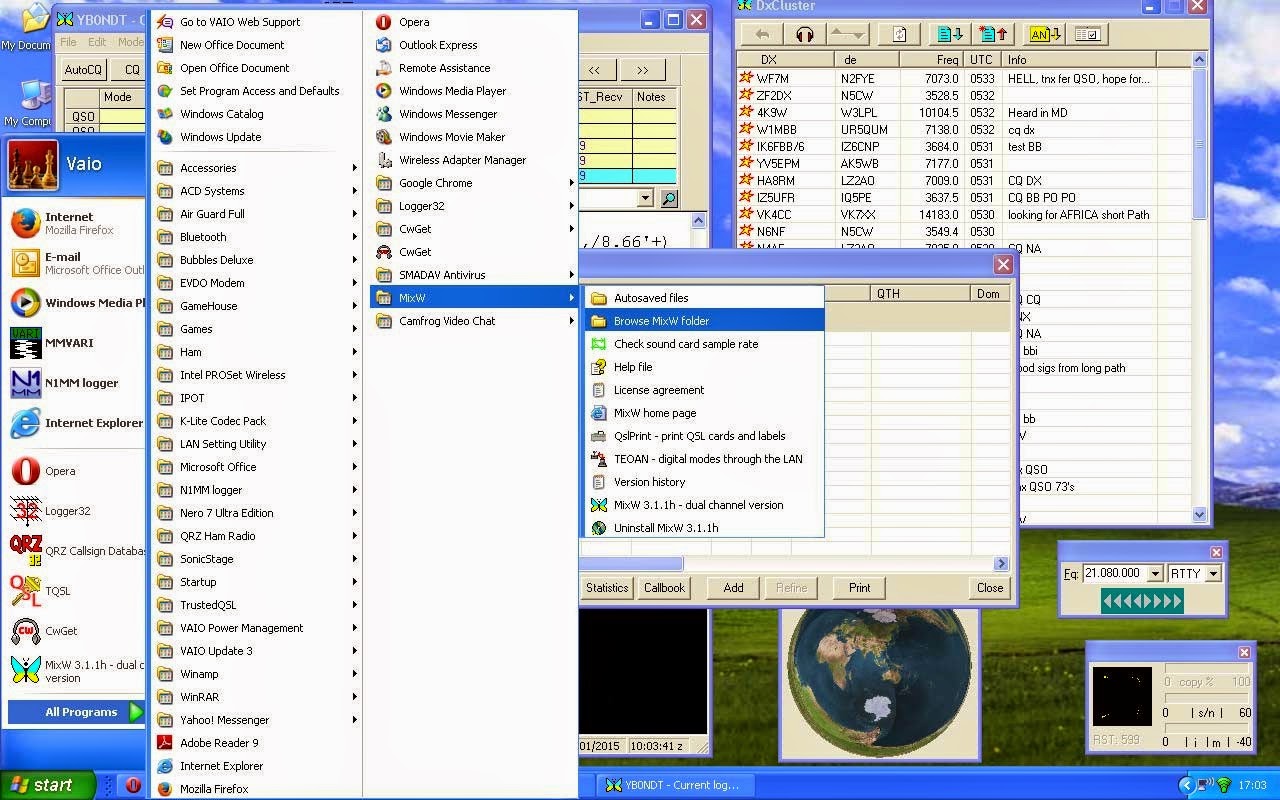Select Uninstall MixW 3.1.1h
The image size is (1280, 800).
coord(704,528)
